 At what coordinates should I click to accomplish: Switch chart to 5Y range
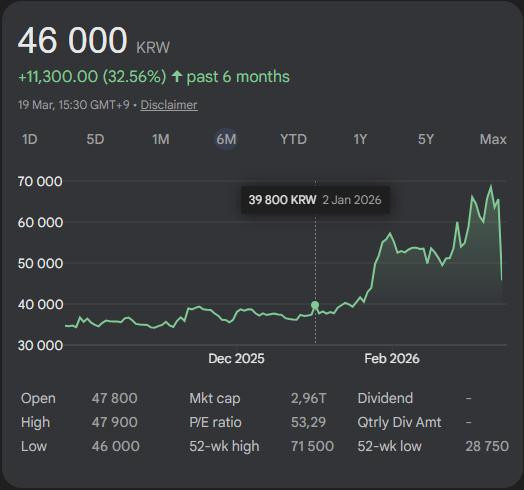pyautogui.click(x=426, y=139)
